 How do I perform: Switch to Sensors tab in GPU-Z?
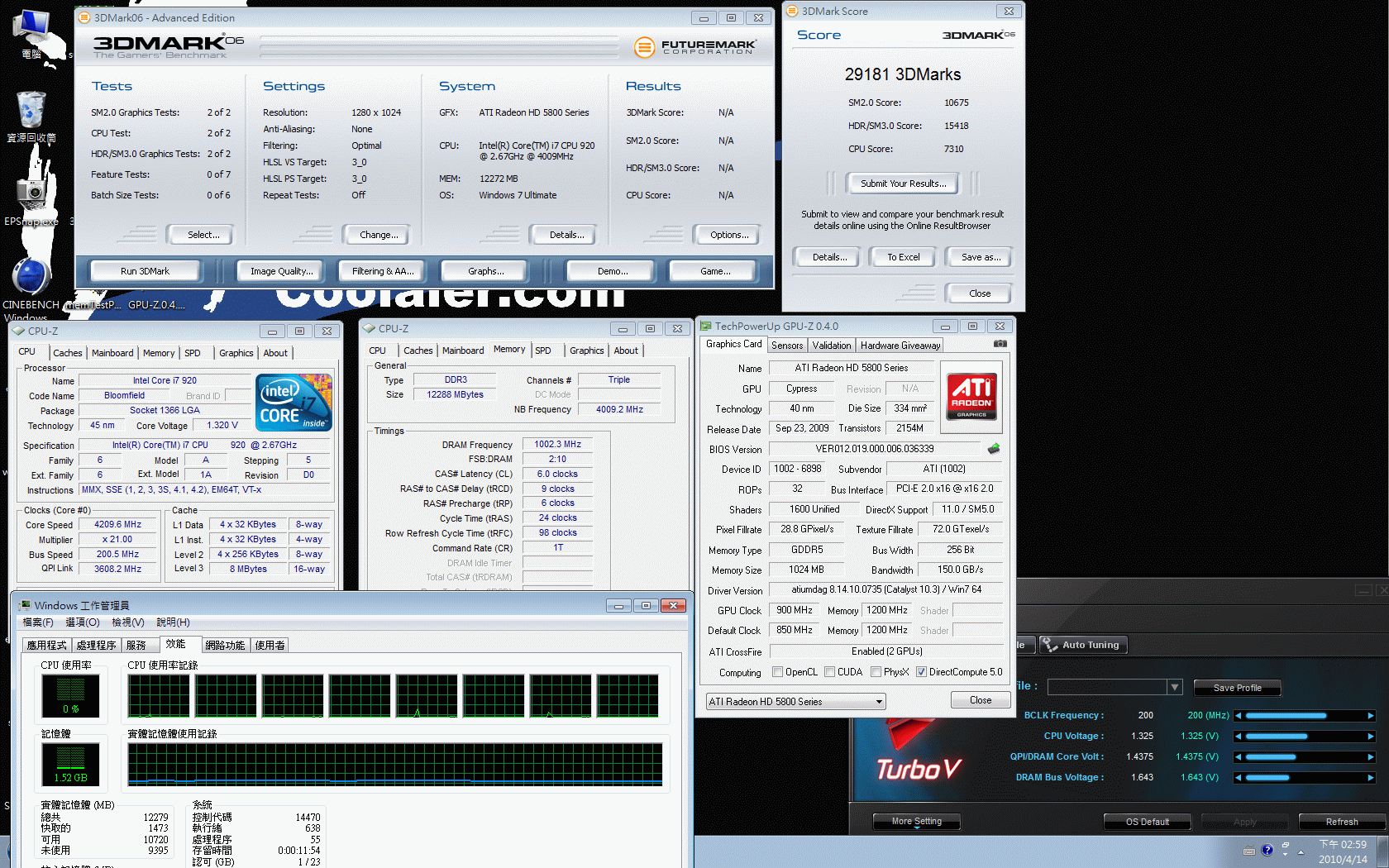coord(787,346)
